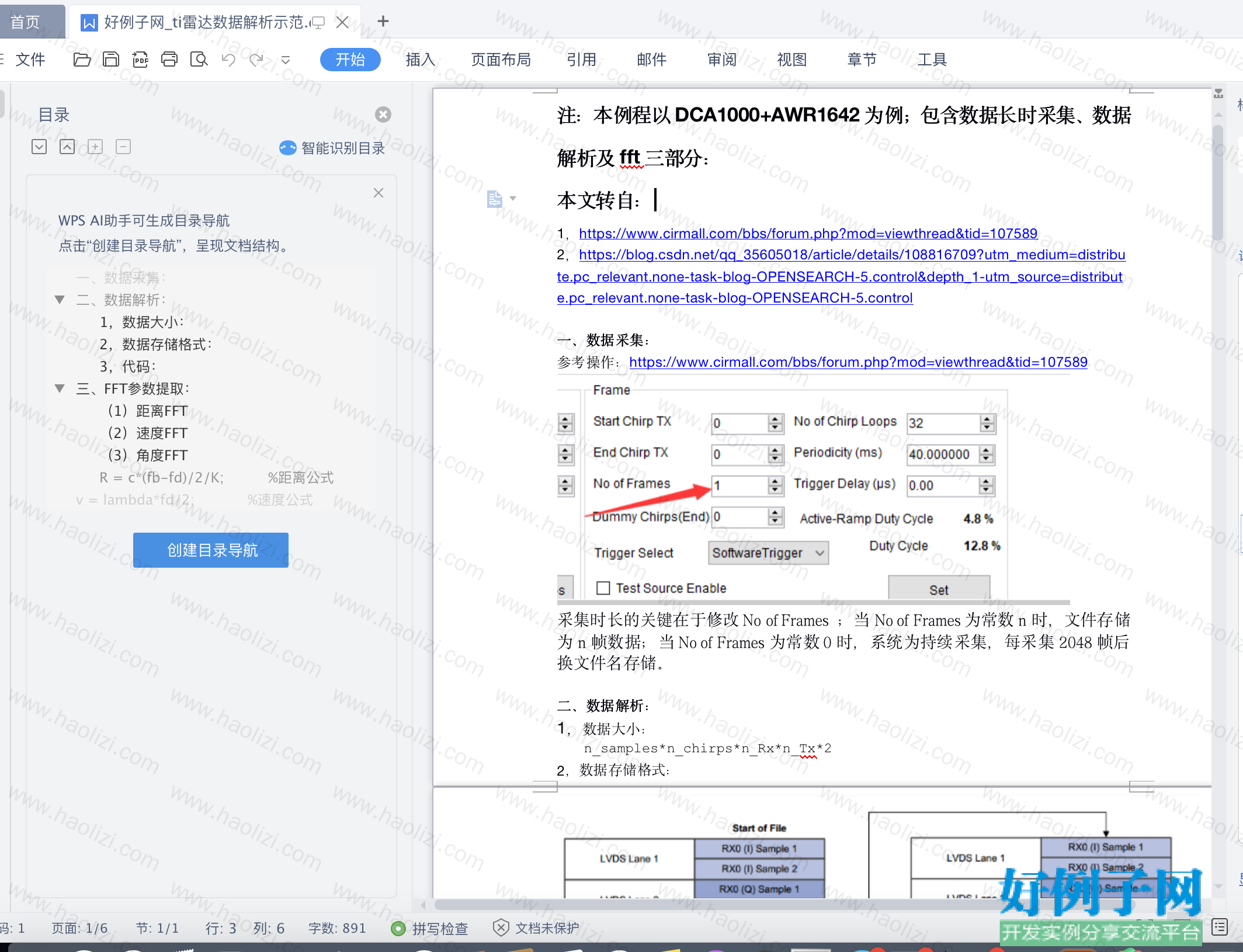Select outline item 1，数据大小
1243x952 pixels.
click(142, 322)
